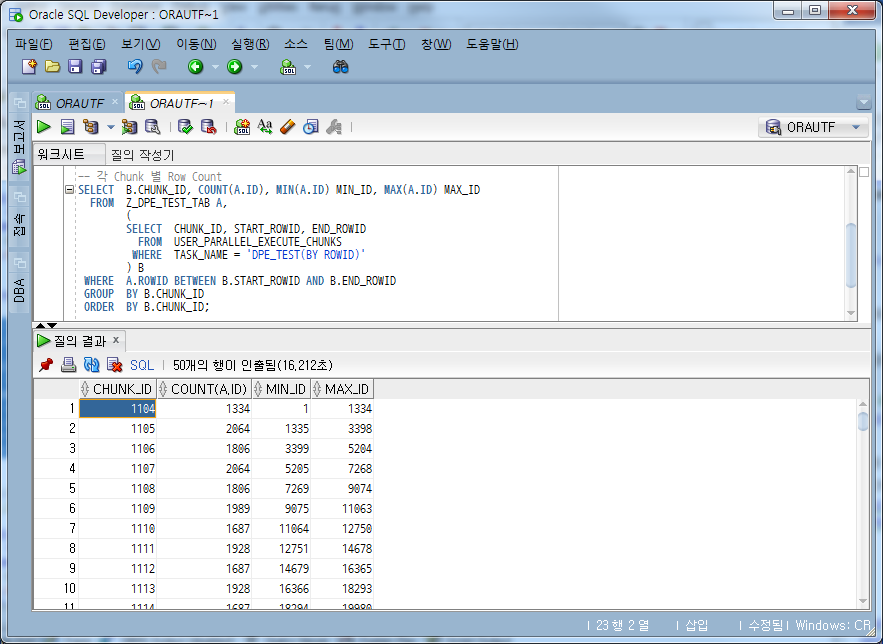Print the query results
The image size is (883, 644).
click(68, 365)
